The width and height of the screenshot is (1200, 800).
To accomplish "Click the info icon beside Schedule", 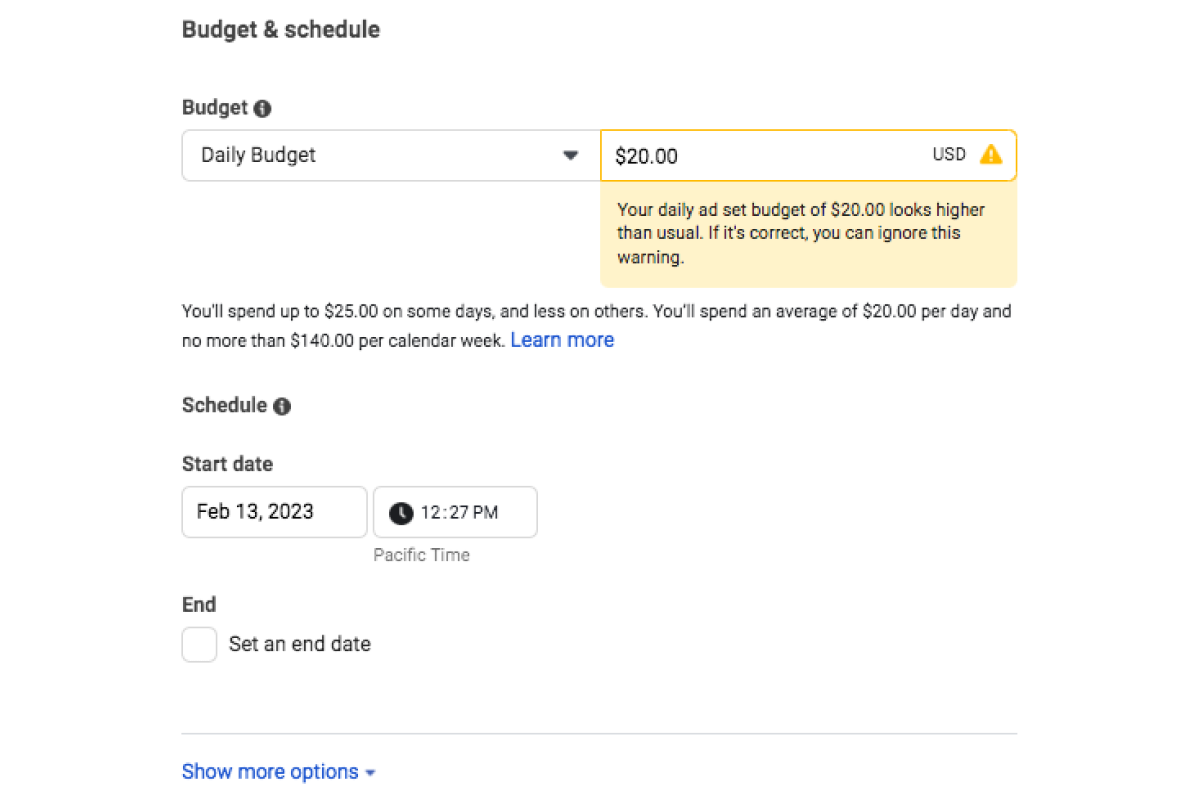I will point(282,406).
